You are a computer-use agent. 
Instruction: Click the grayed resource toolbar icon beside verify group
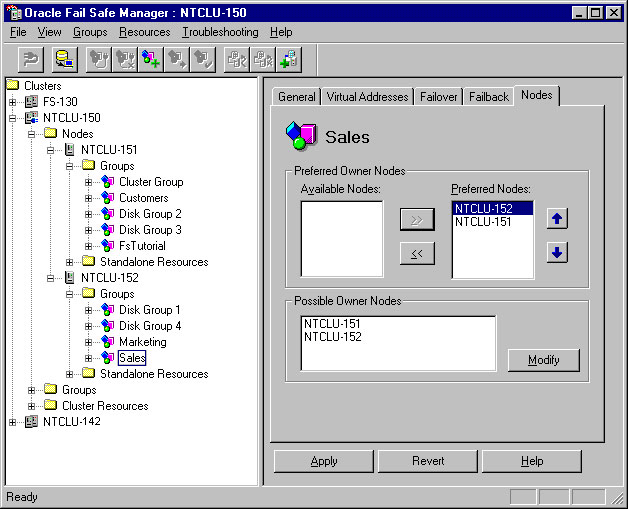click(x=237, y=60)
